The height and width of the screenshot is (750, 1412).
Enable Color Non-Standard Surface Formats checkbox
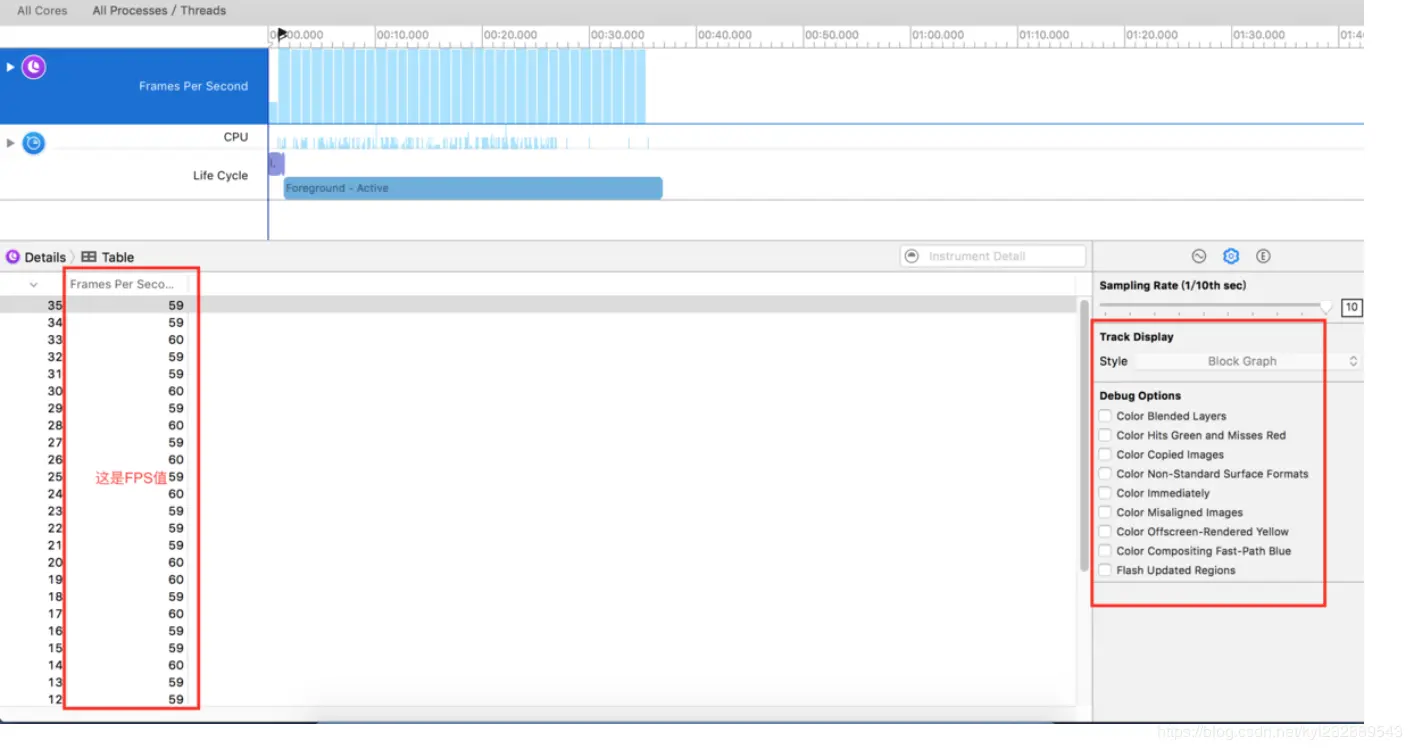1105,474
